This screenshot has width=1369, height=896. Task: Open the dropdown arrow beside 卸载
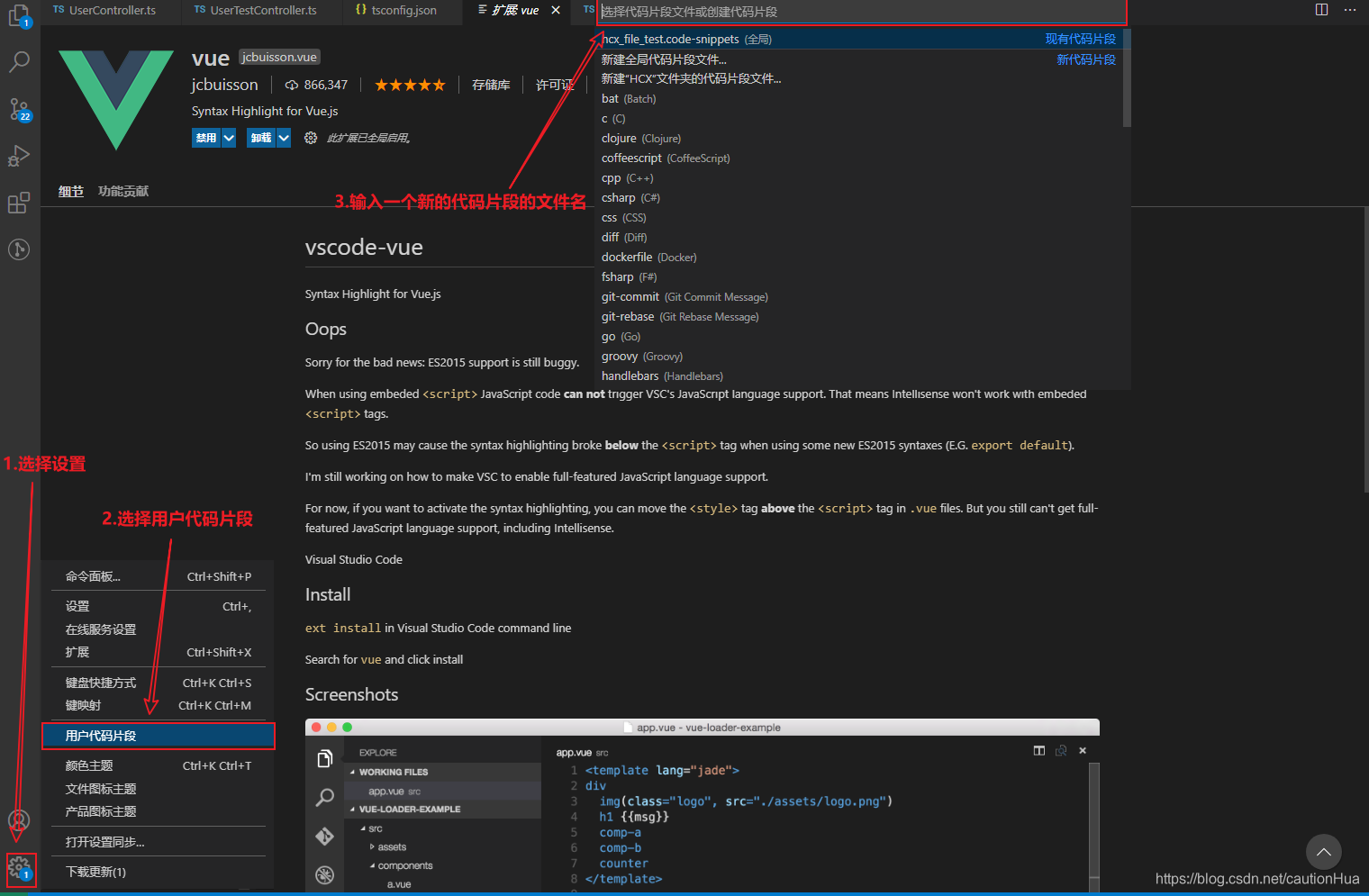point(284,138)
